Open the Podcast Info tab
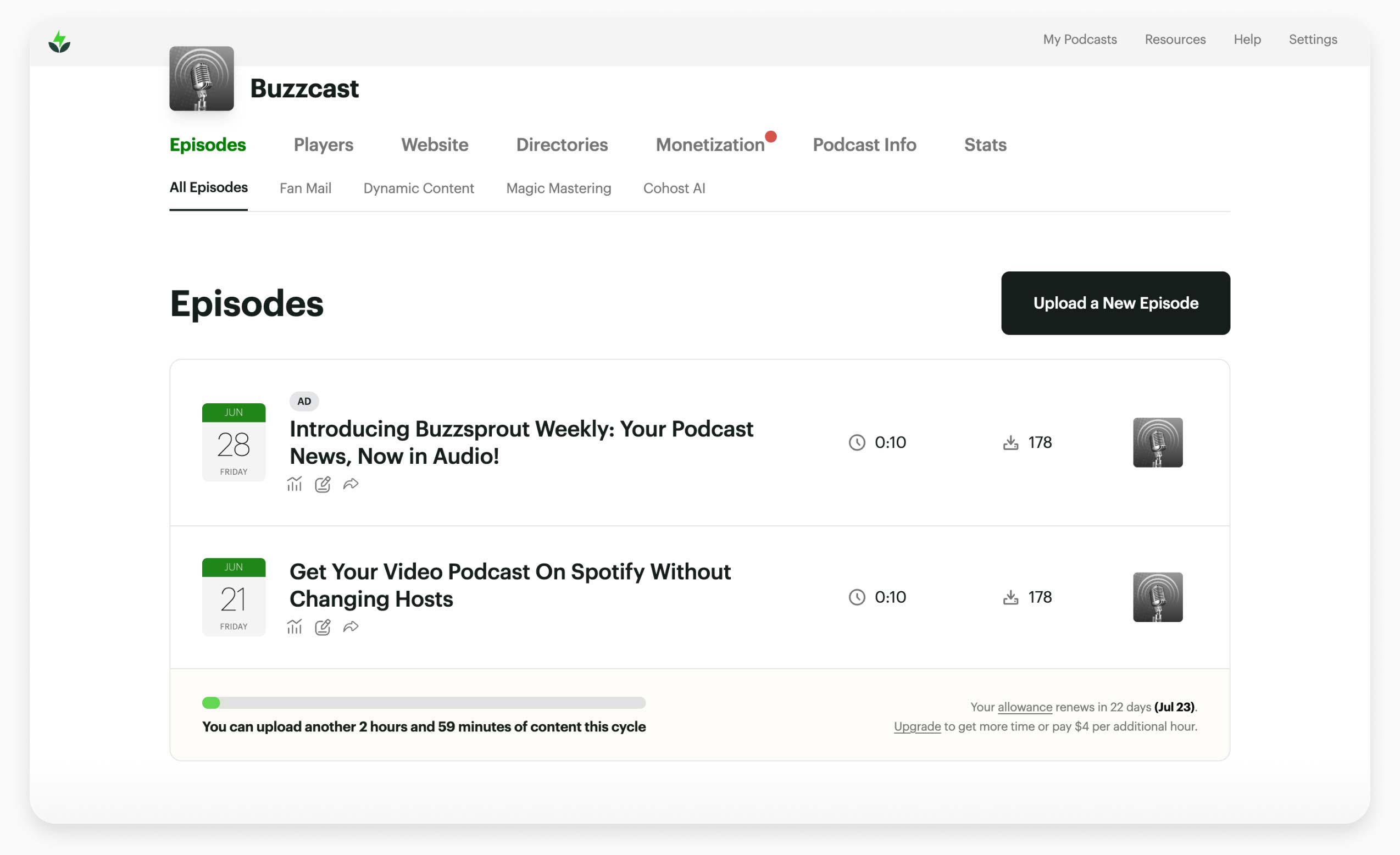 coord(864,145)
